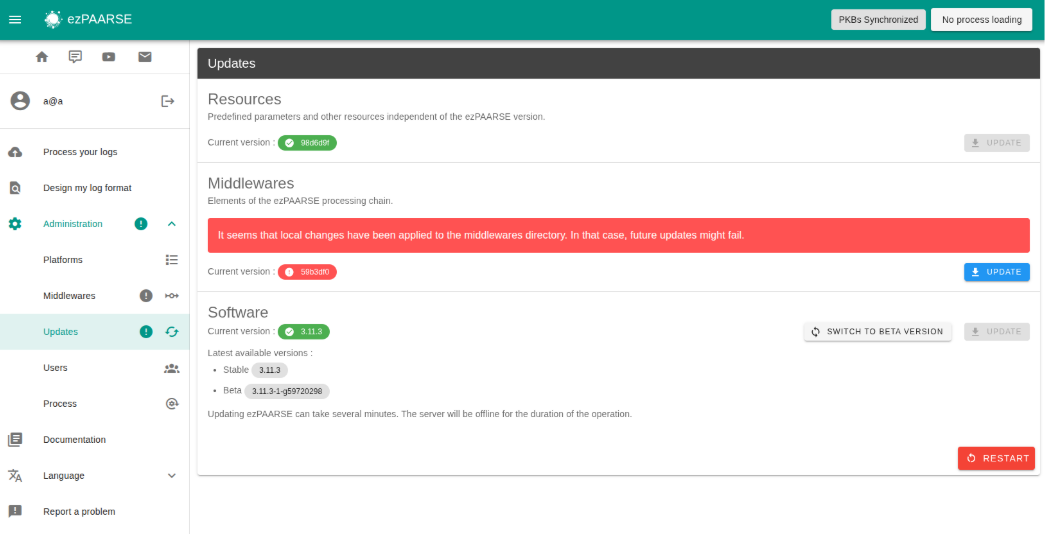Screen dimensions: 1045x535
Task: Click the Administration alert badge
Action: (141, 224)
